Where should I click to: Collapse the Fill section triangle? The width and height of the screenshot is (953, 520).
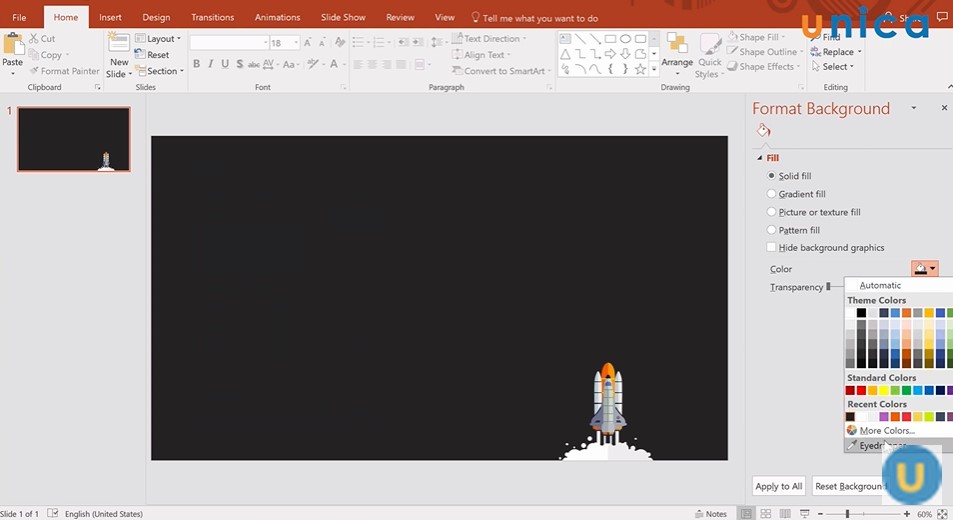[x=759, y=158]
